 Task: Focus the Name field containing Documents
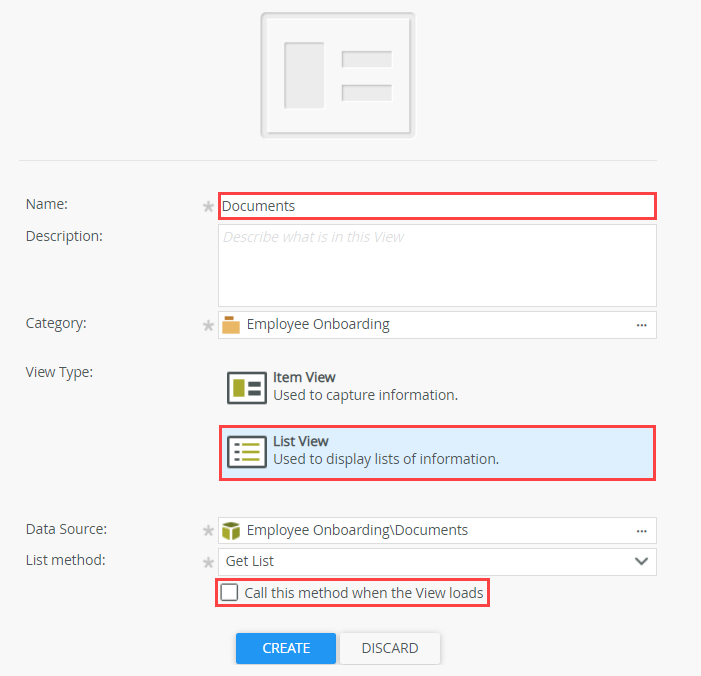point(436,206)
